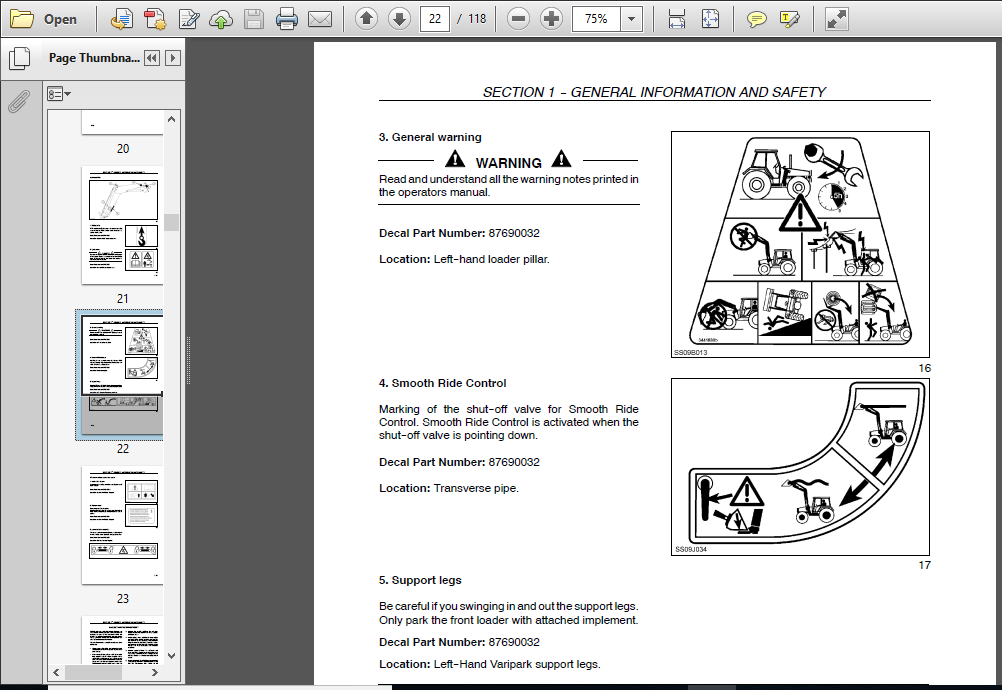Click "Location: Transverse pipe." text
This screenshot has height=690, width=1002.
(x=449, y=488)
